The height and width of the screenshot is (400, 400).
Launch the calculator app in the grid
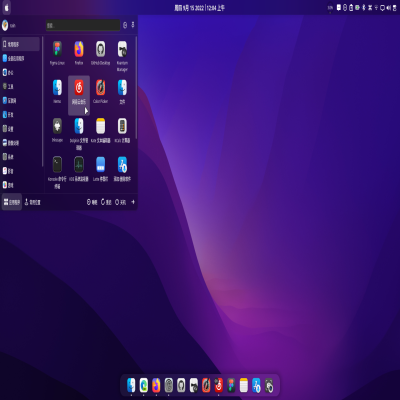click(x=122, y=130)
